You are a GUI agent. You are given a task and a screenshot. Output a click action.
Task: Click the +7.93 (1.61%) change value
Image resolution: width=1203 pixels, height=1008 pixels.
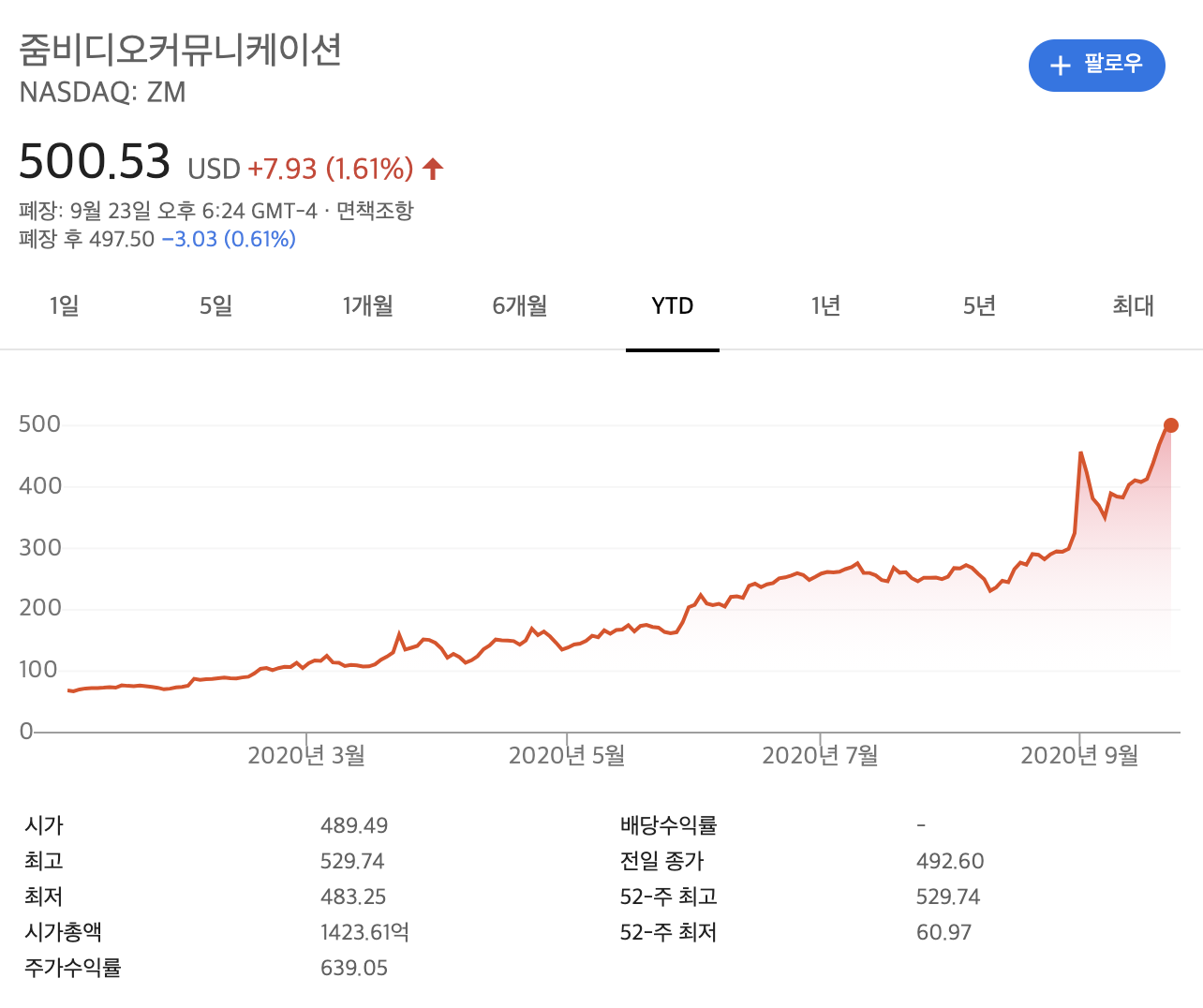pos(331,169)
